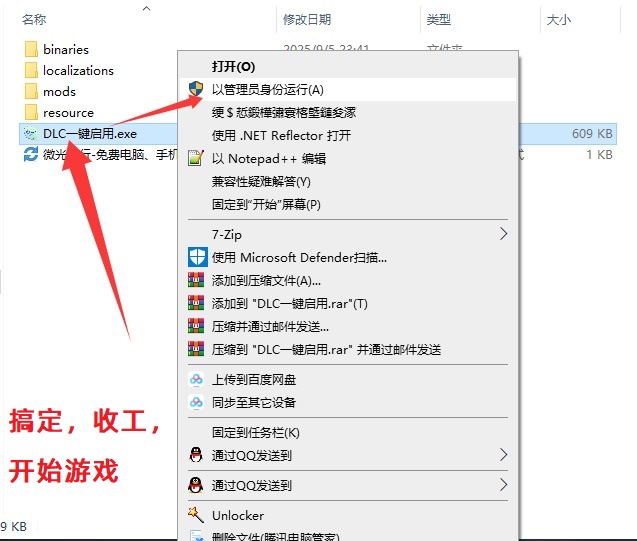Select the resource folder name

68,113
